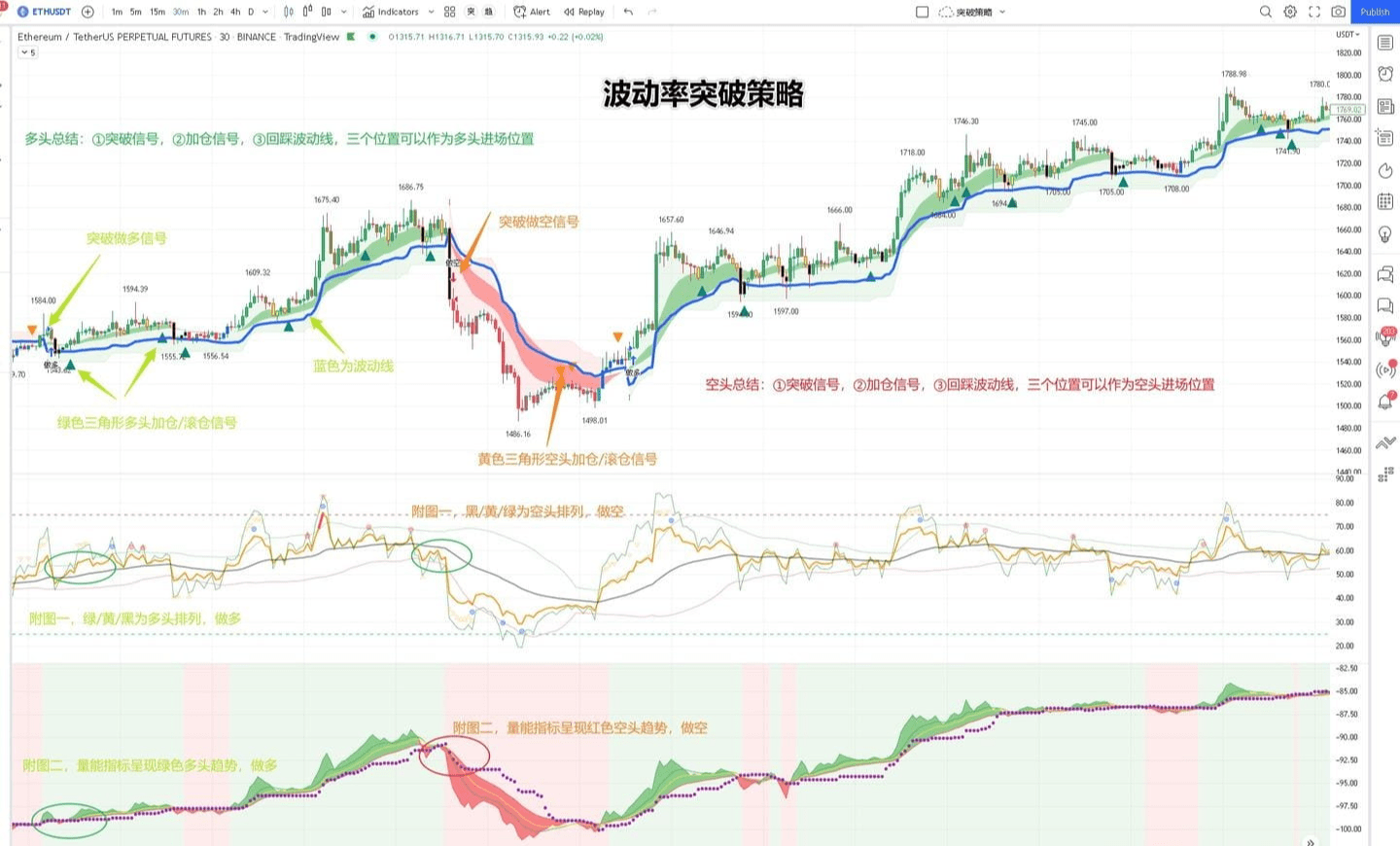Switch to the 4h timeframe
This screenshot has width=1400, height=846.
[x=235, y=12]
